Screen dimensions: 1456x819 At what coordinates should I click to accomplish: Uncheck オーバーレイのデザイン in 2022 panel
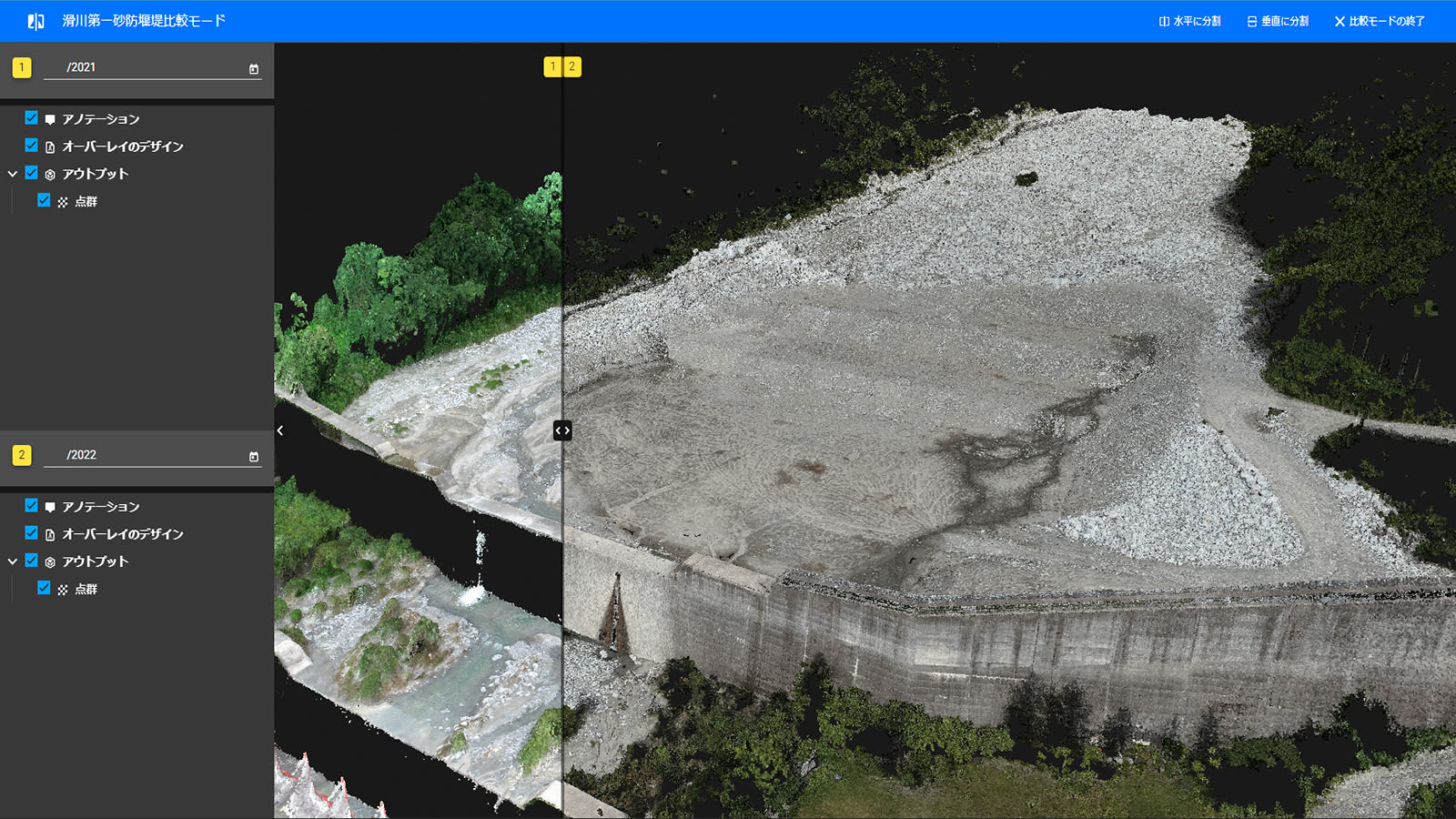[30, 534]
